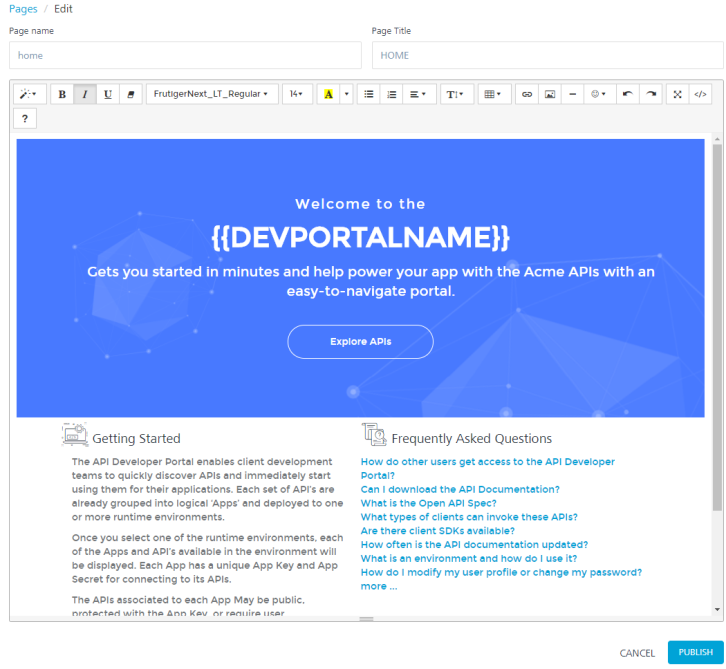Open 'What types of clients can invoke these APIs?'
This screenshot has width=726, height=669.
469,517
